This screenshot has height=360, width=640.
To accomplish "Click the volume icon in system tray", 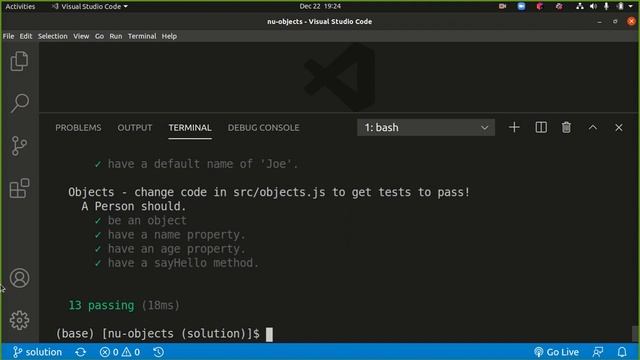I will [593, 6].
